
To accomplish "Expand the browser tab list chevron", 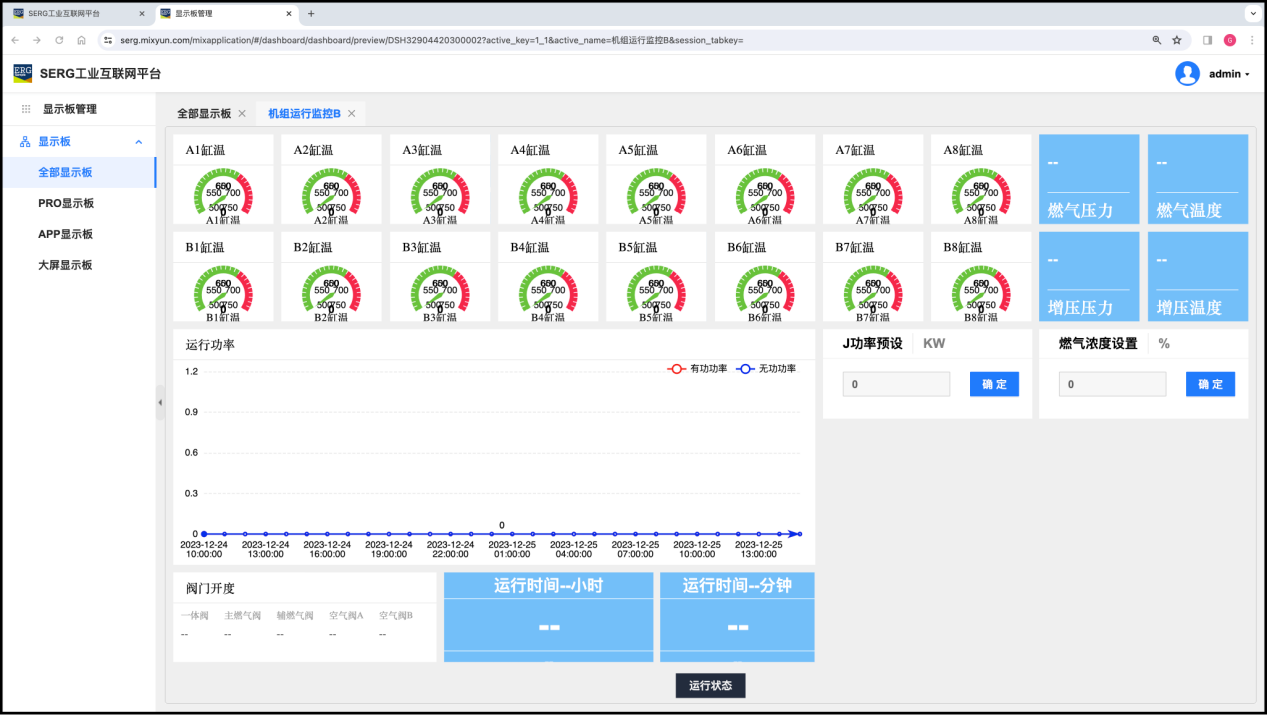I will (1250, 14).
